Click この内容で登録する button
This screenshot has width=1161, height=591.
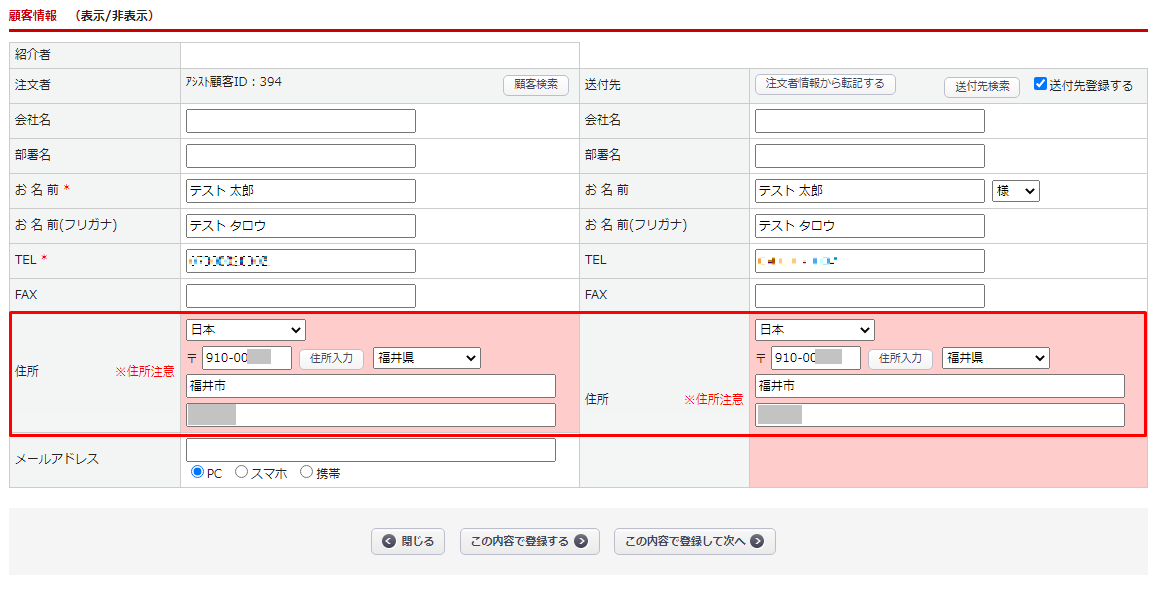(x=529, y=542)
